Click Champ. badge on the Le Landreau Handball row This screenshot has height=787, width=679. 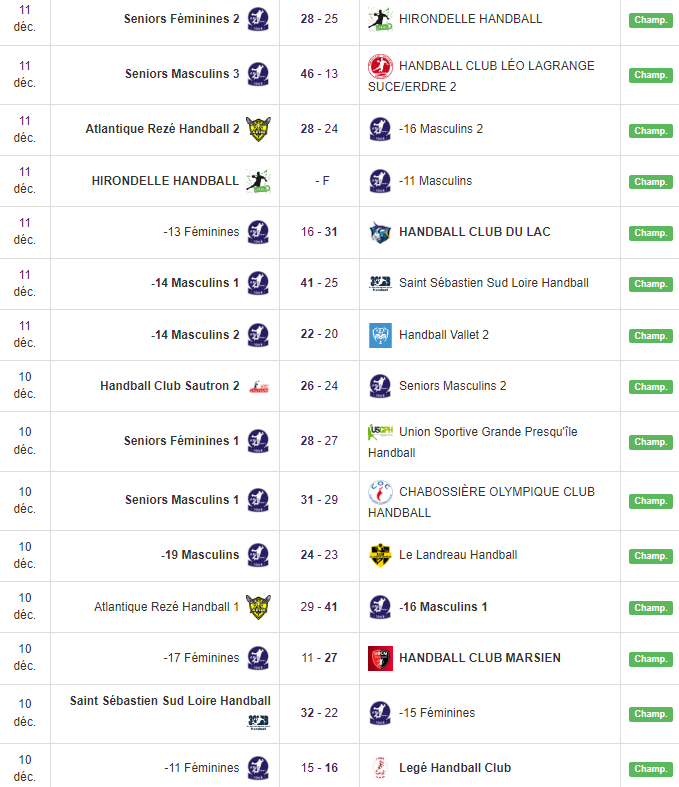tap(650, 556)
